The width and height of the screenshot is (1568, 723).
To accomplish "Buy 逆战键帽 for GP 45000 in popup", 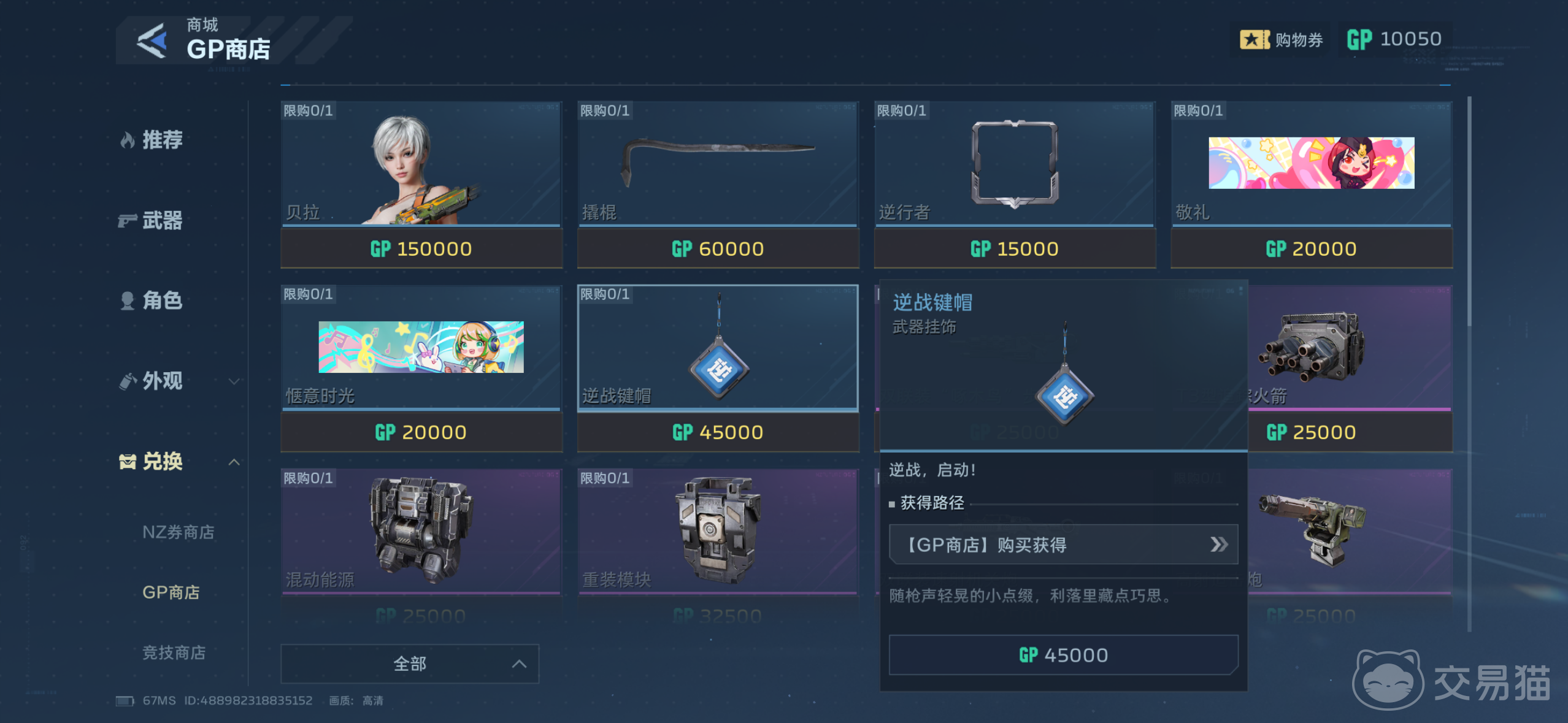I will tap(1063, 655).
